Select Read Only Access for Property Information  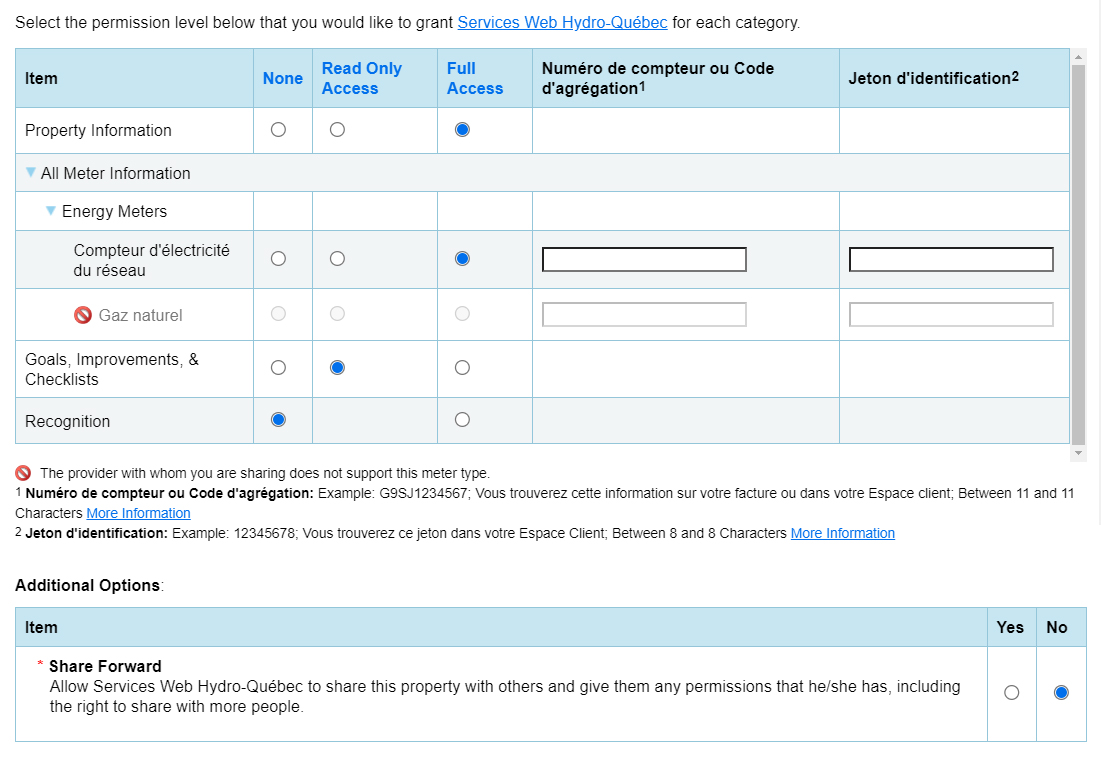pyautogui.click(x=337, y=130)
